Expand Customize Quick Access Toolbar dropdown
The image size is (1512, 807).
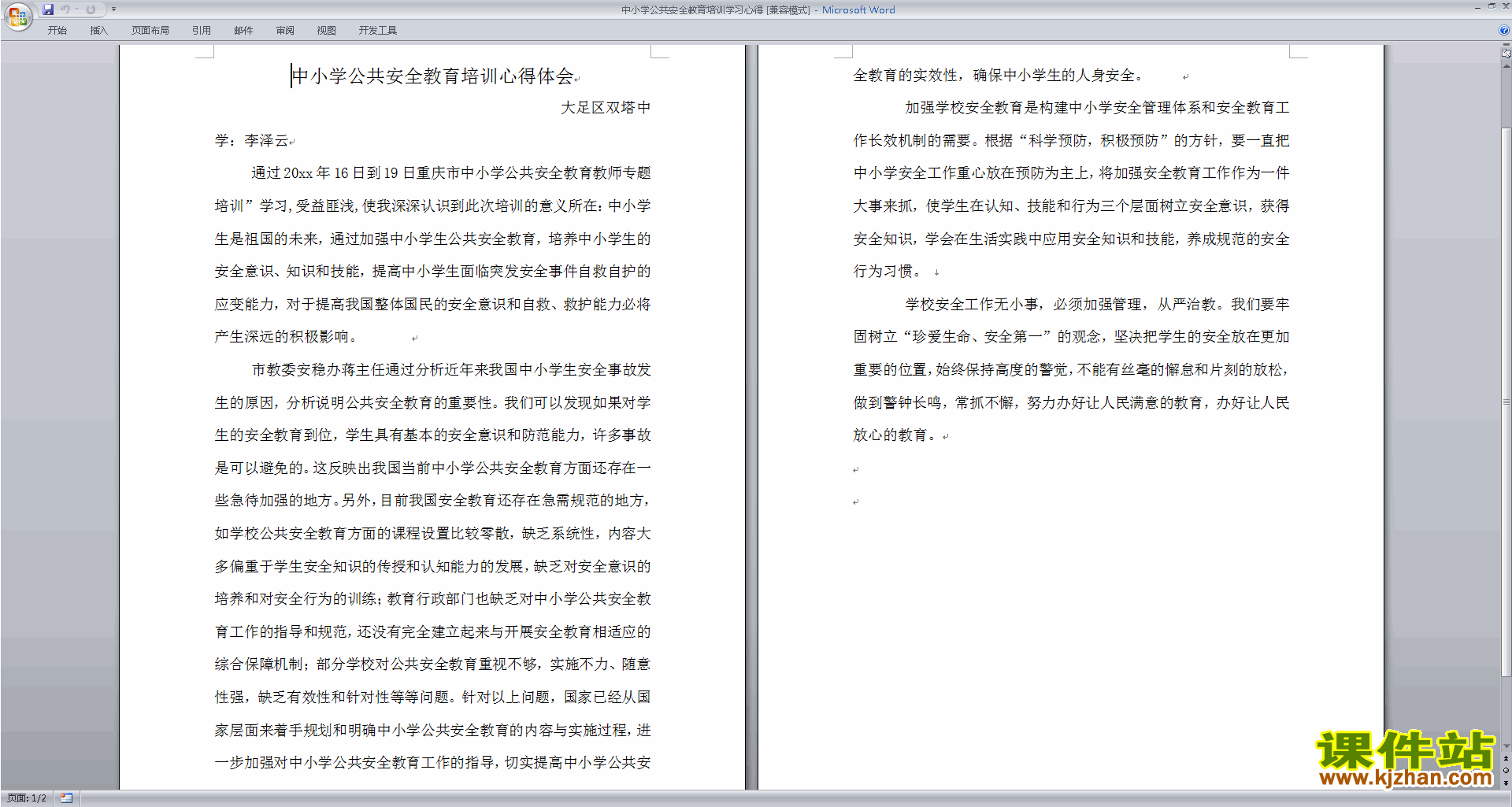113,9
